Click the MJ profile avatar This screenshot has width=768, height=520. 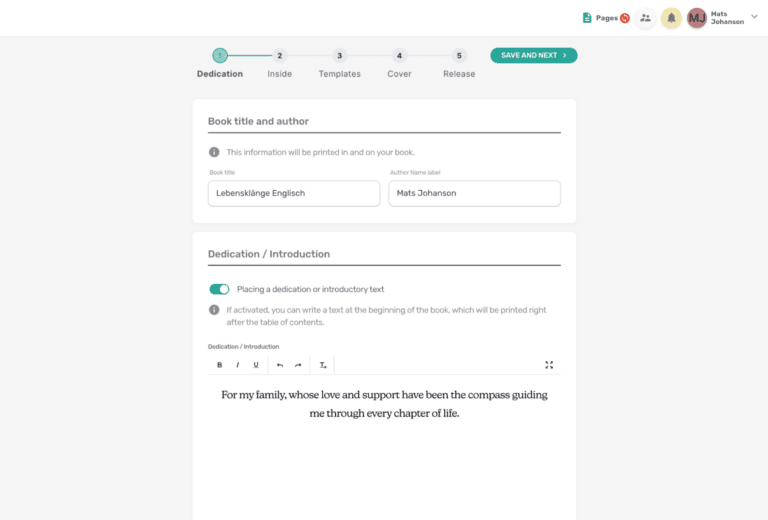[x=696, y=18]
